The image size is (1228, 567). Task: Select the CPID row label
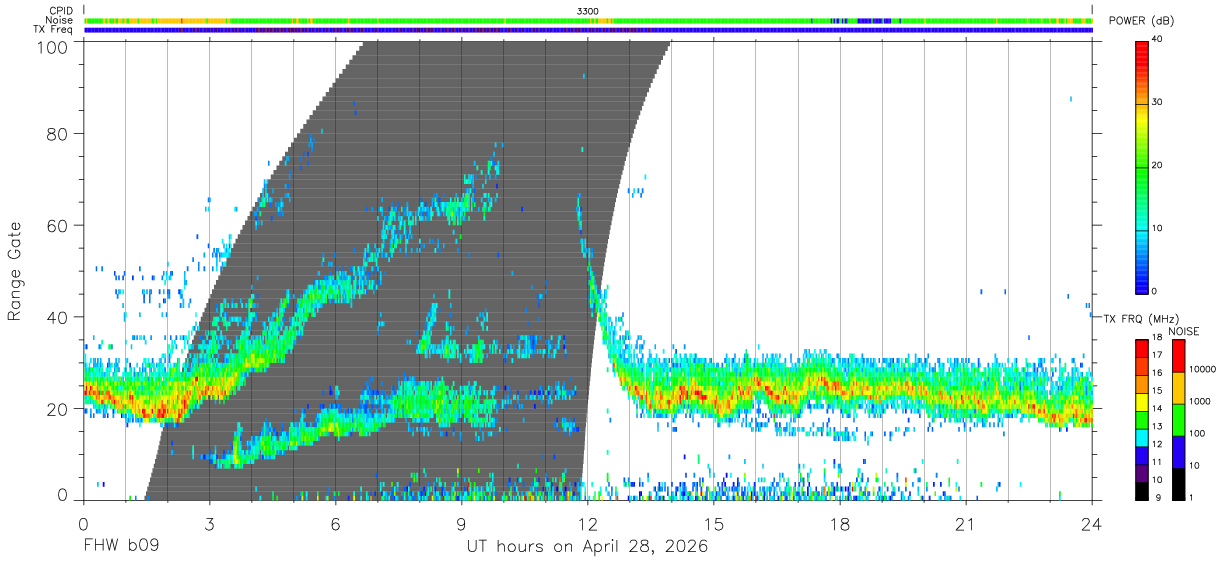61,10
